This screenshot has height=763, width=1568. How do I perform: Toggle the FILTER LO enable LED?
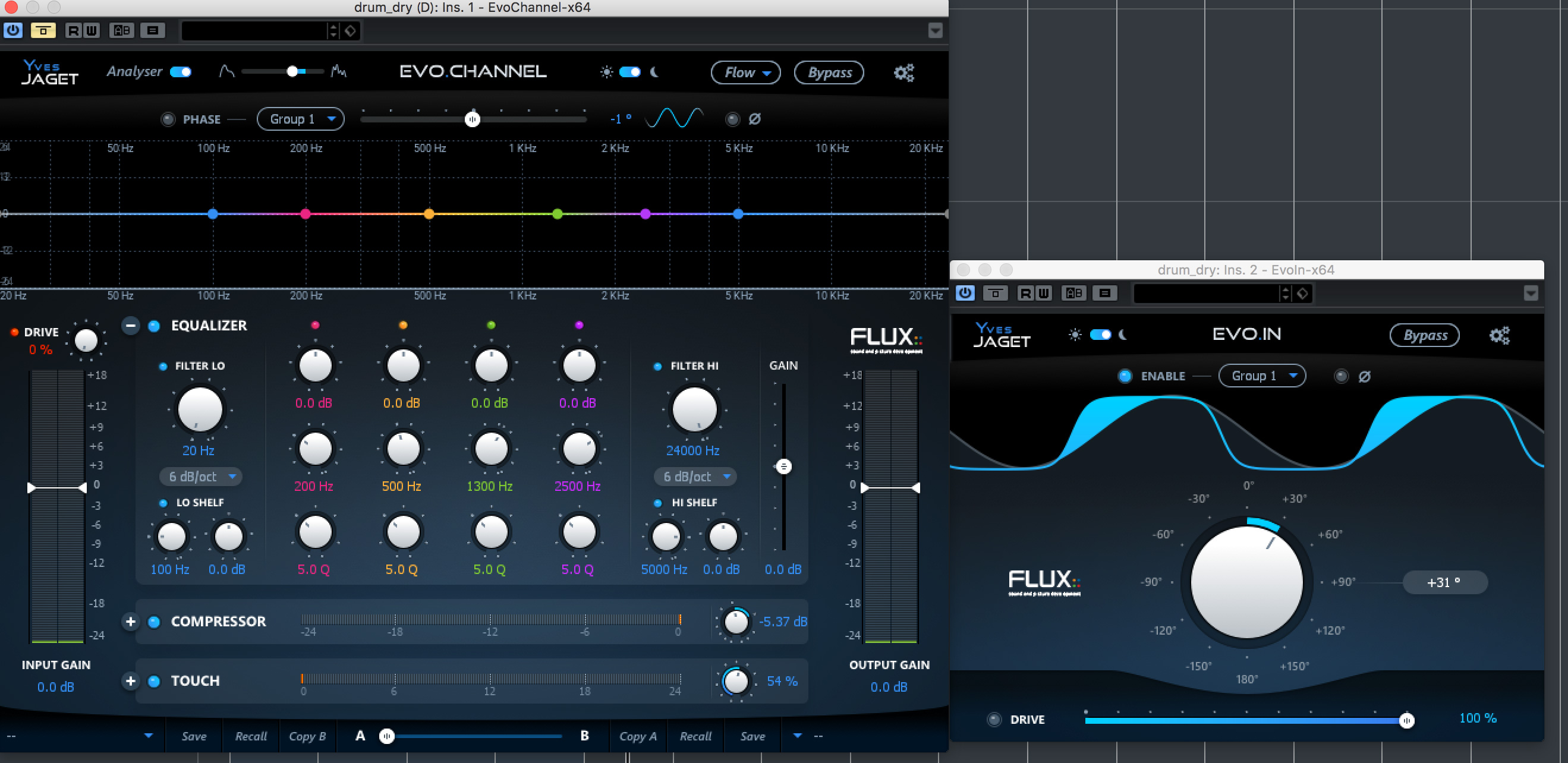click(163, 366)
